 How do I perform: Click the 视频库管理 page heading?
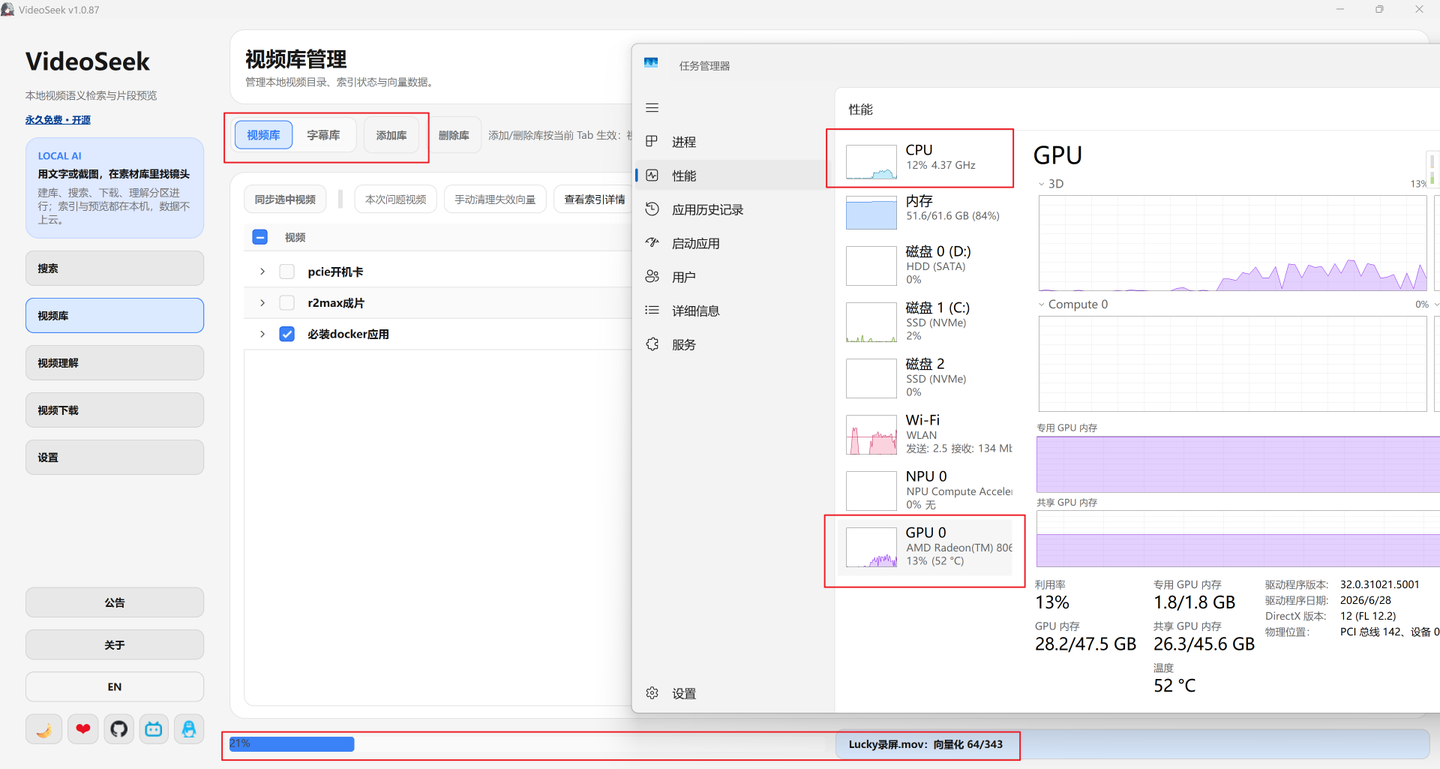(x=296, y=60)
